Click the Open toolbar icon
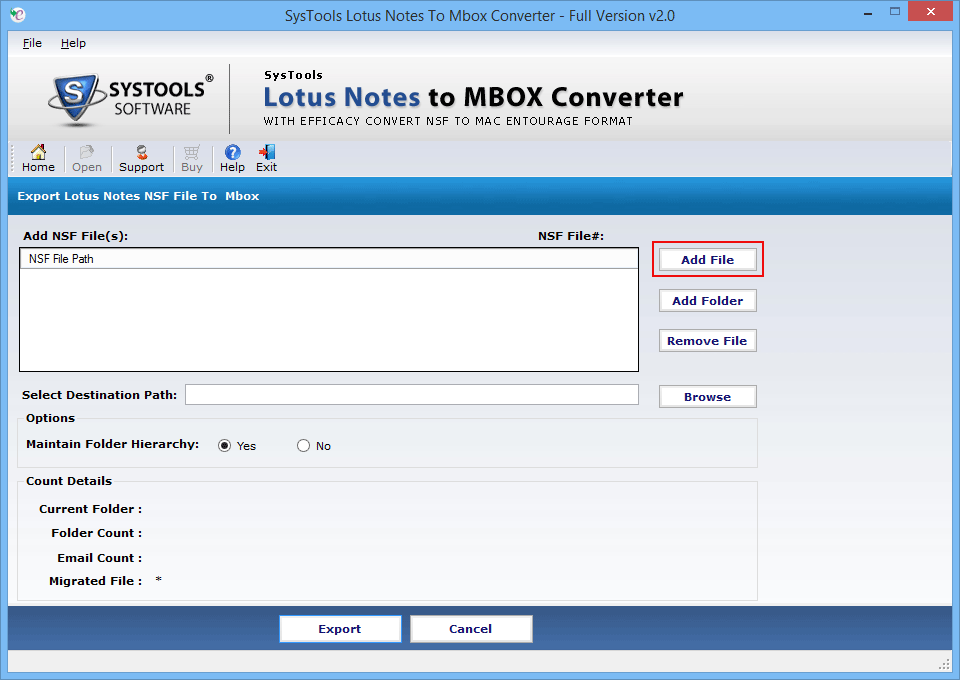Screen dimensions: 960x680 click(x=86, y=159)
